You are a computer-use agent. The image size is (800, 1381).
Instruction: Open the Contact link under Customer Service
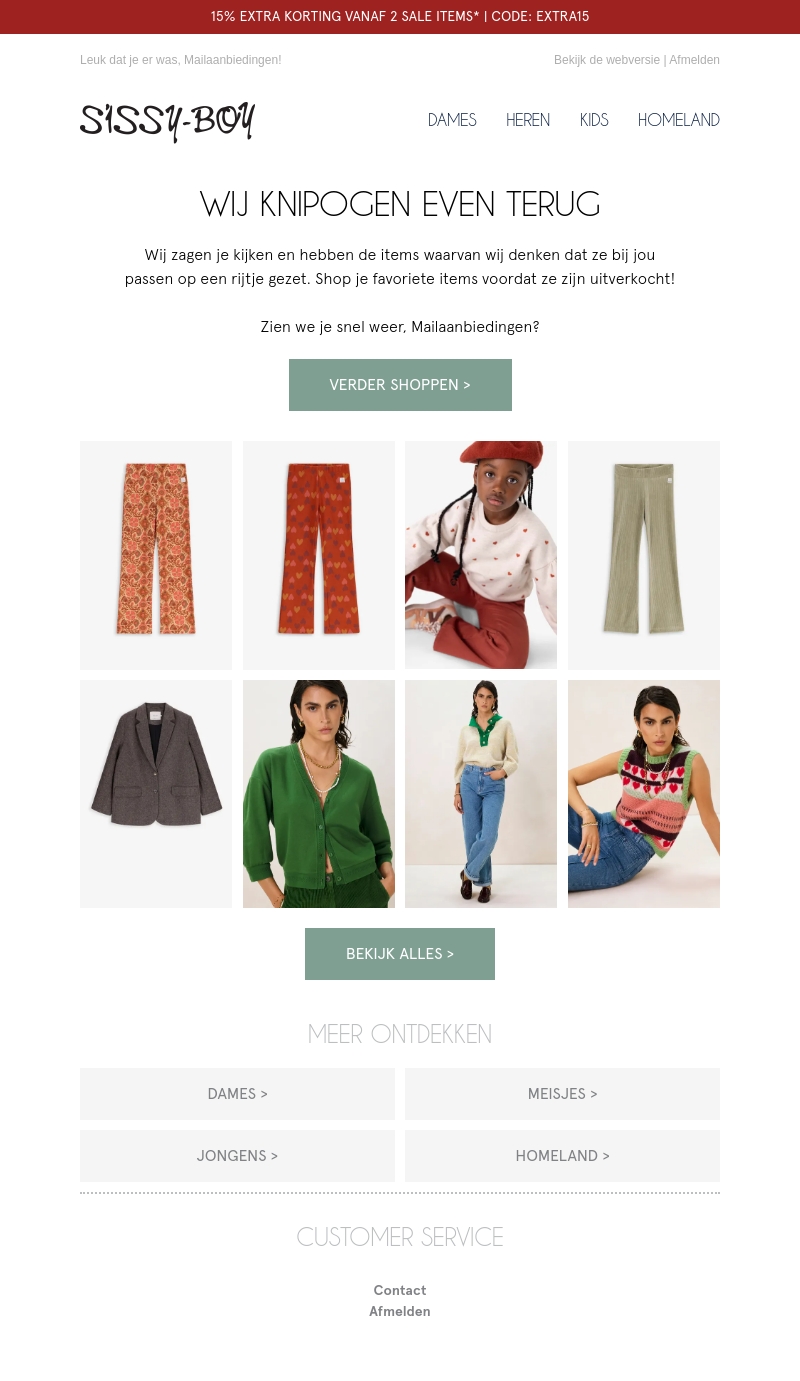pyautogui.click(x=400, y=1290)
